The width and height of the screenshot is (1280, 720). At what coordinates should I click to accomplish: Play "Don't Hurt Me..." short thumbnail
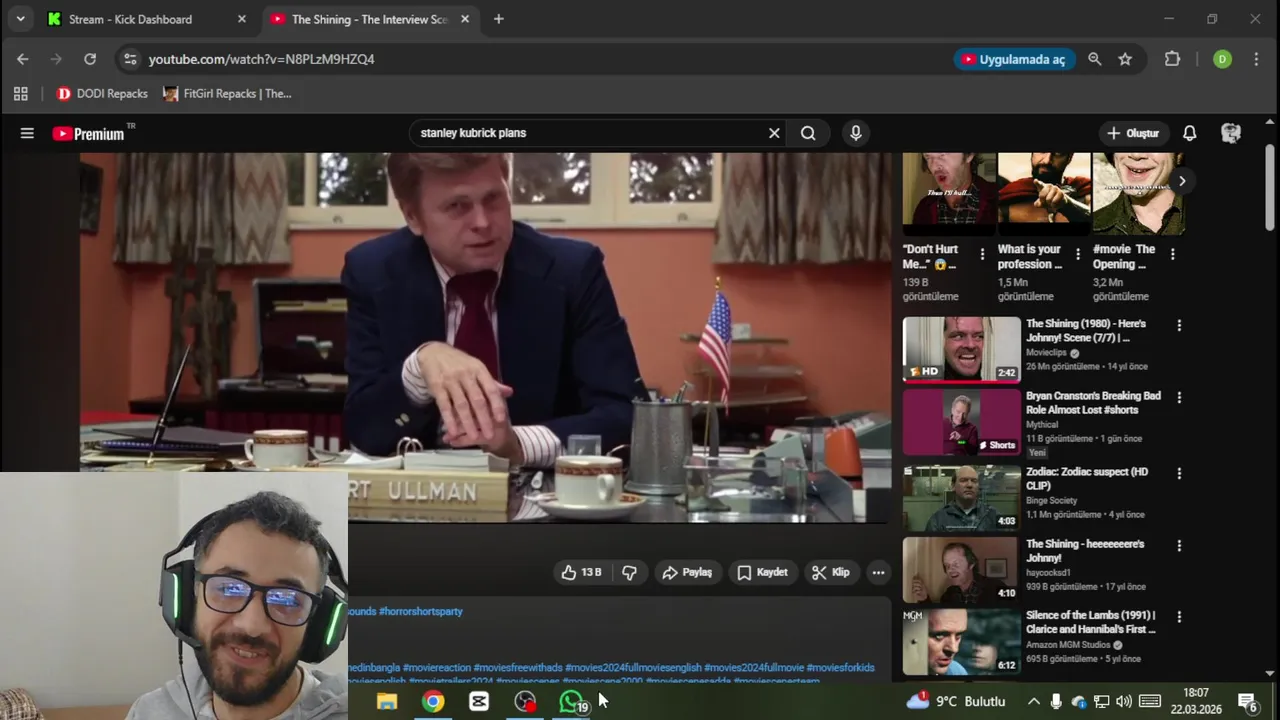click(x=949, y=194)
